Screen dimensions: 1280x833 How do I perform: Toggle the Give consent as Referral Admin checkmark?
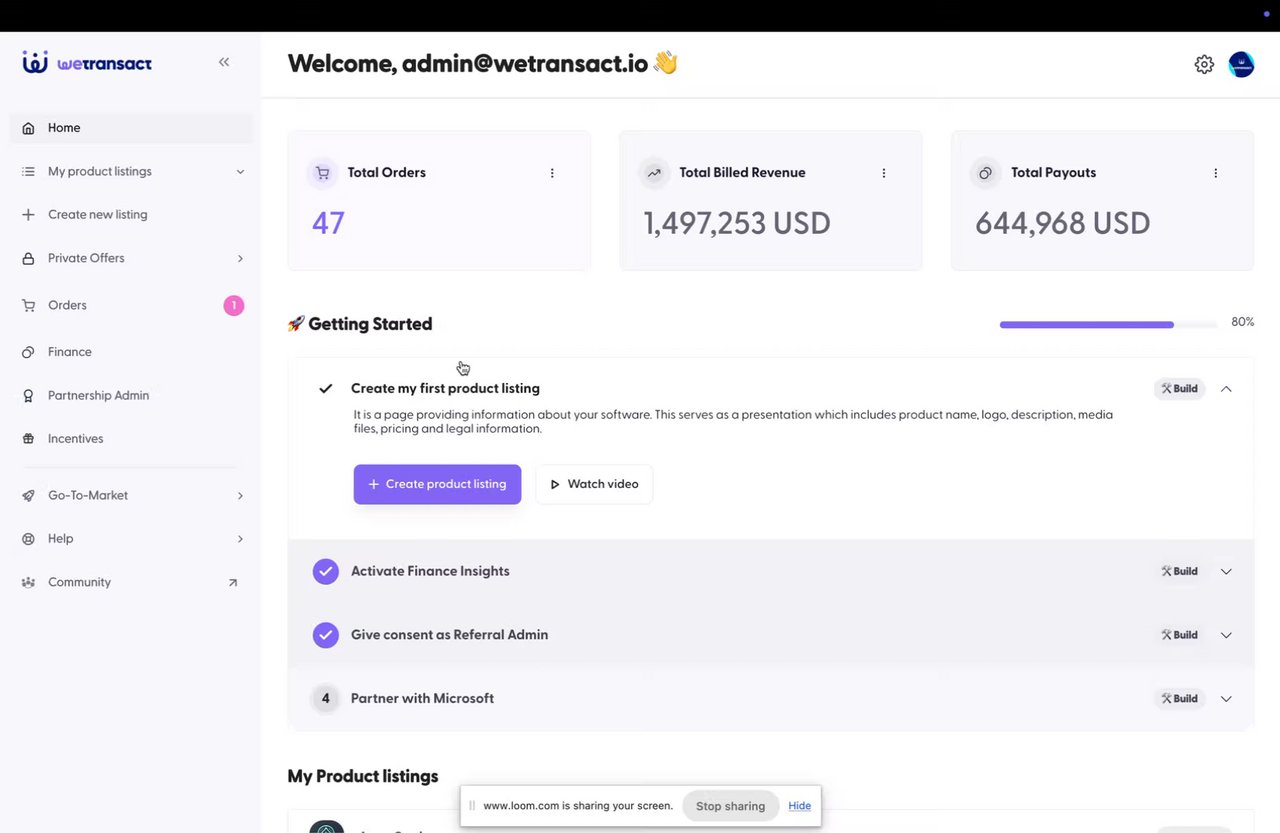point(325,635)
